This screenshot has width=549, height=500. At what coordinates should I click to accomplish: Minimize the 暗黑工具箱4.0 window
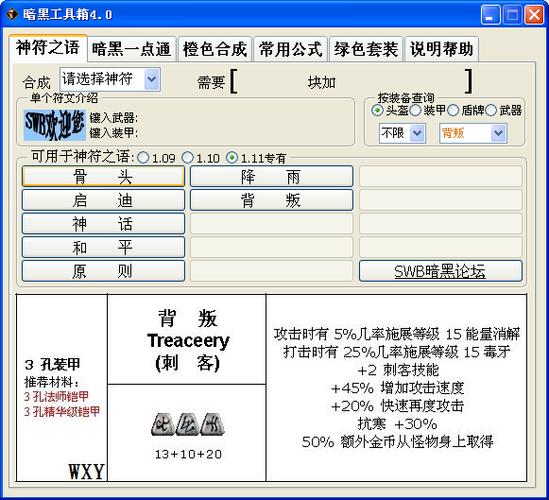491,15
